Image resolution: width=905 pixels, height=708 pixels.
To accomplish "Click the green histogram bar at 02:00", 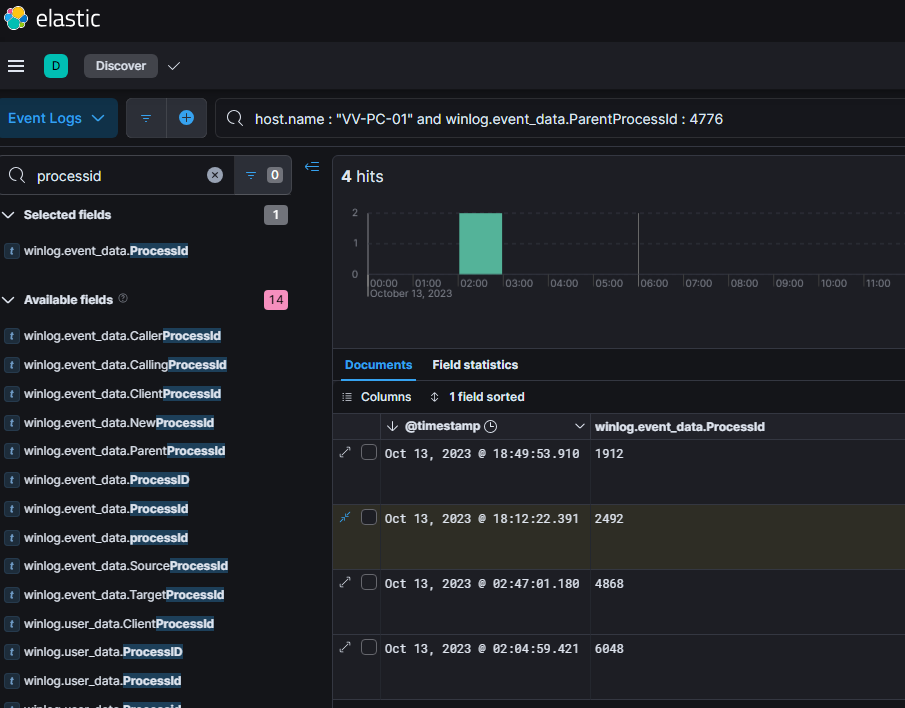I will click(x=480, y=243).
